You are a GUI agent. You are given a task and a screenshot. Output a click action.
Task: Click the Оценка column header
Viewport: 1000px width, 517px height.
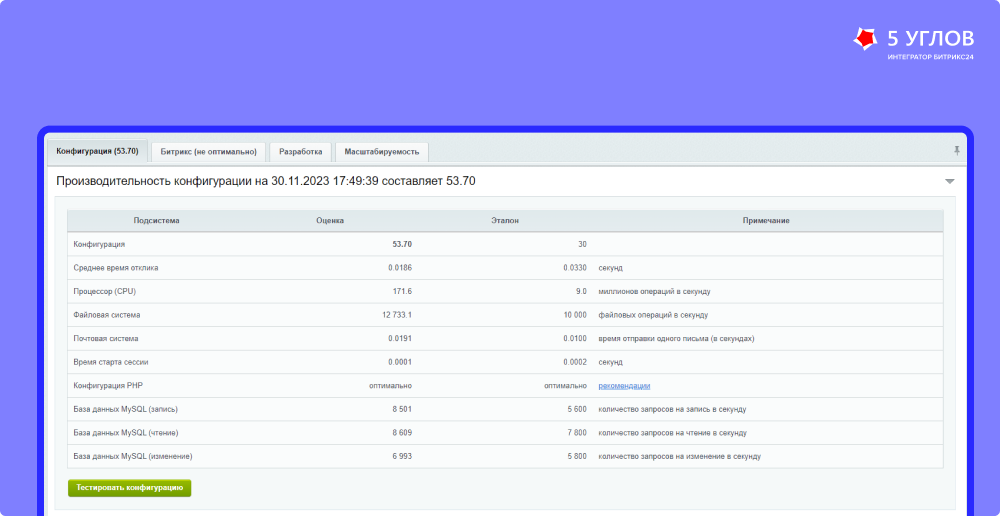[330, 220]
